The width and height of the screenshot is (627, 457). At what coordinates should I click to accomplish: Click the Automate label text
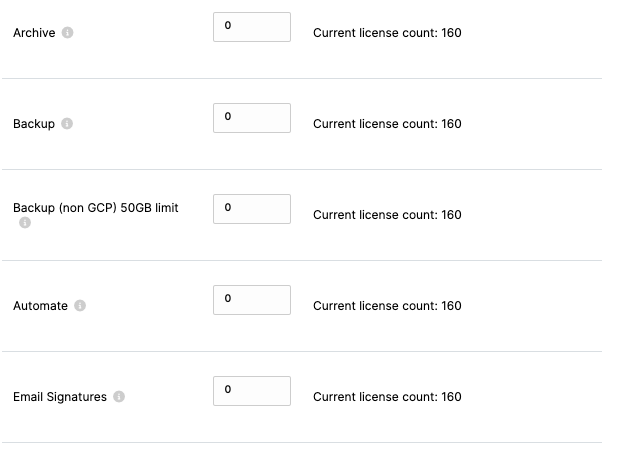[x=40, y=306]
